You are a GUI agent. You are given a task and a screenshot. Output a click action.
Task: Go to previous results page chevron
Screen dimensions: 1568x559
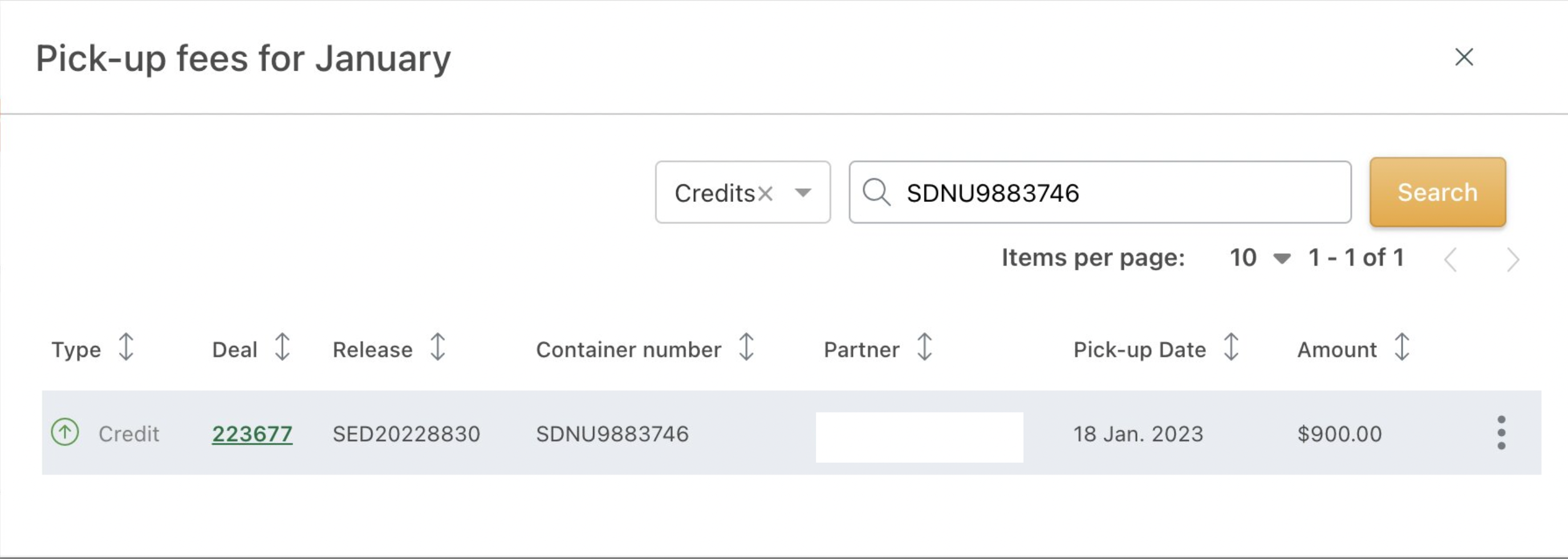coord(1451,260)
